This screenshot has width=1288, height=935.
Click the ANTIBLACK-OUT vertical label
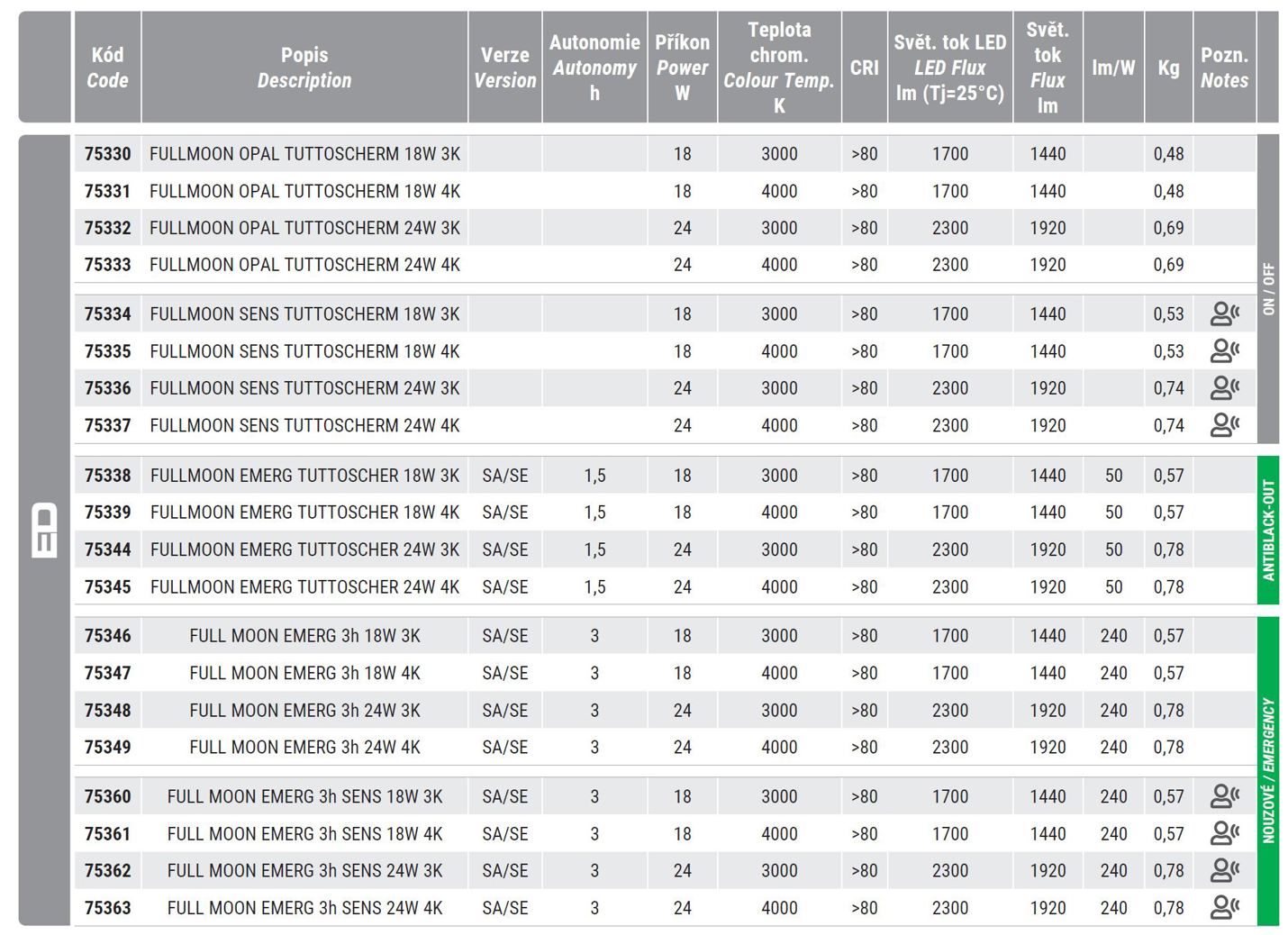pyautogui.click(x=1268, y=531)
